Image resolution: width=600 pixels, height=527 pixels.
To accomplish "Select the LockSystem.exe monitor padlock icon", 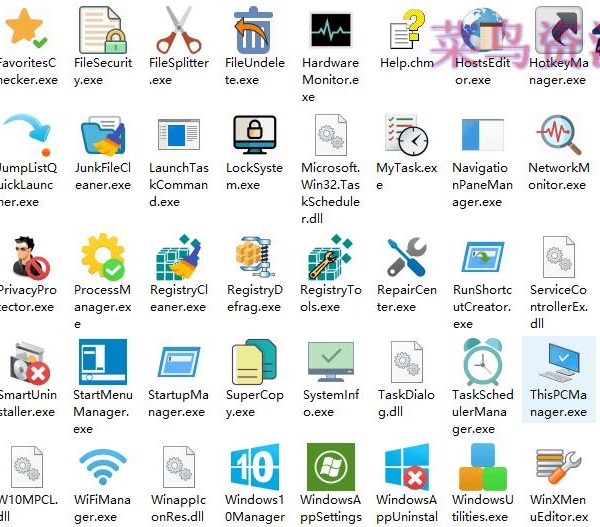I will [254, 136].
